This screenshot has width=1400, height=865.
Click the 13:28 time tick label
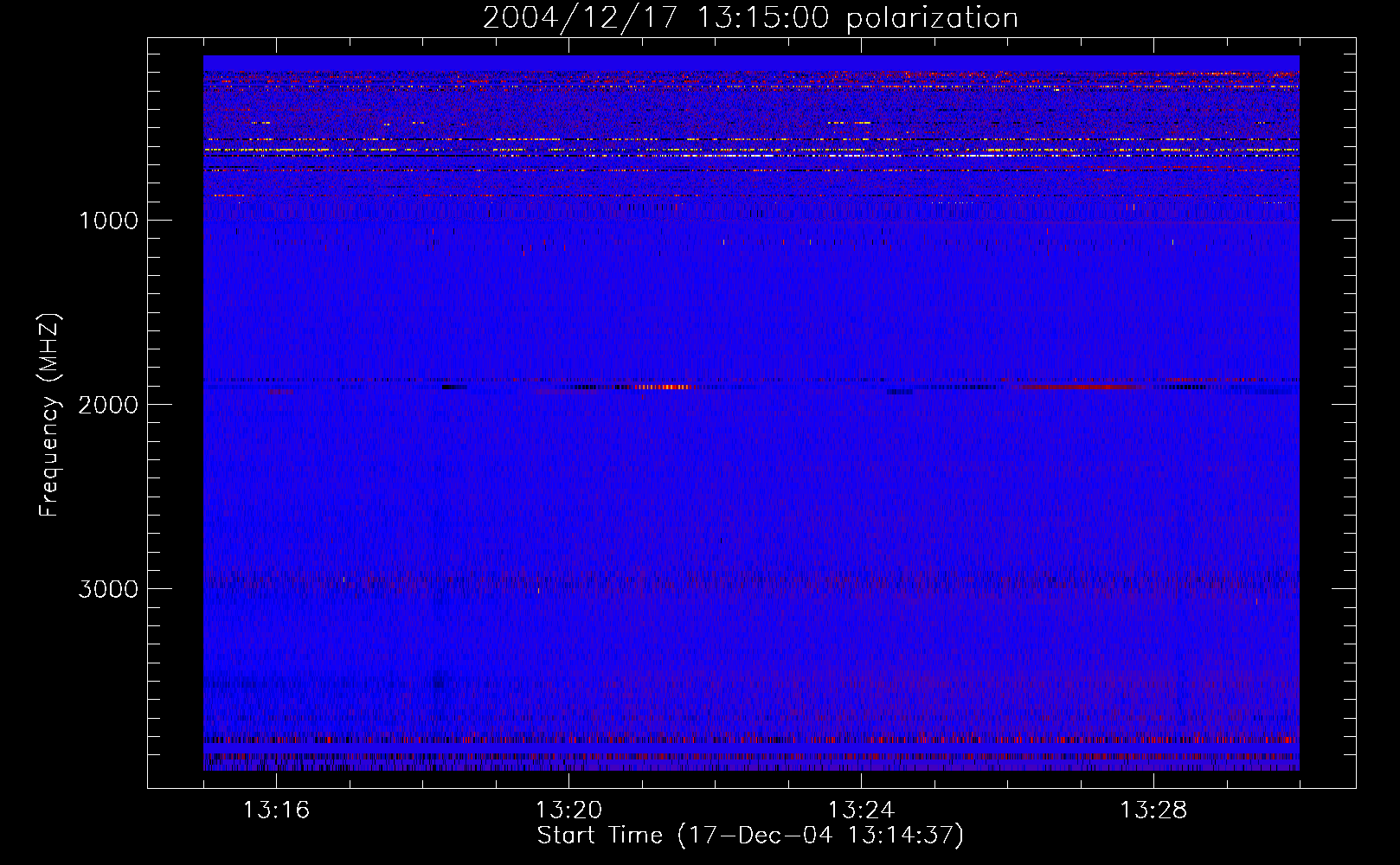1153,811
